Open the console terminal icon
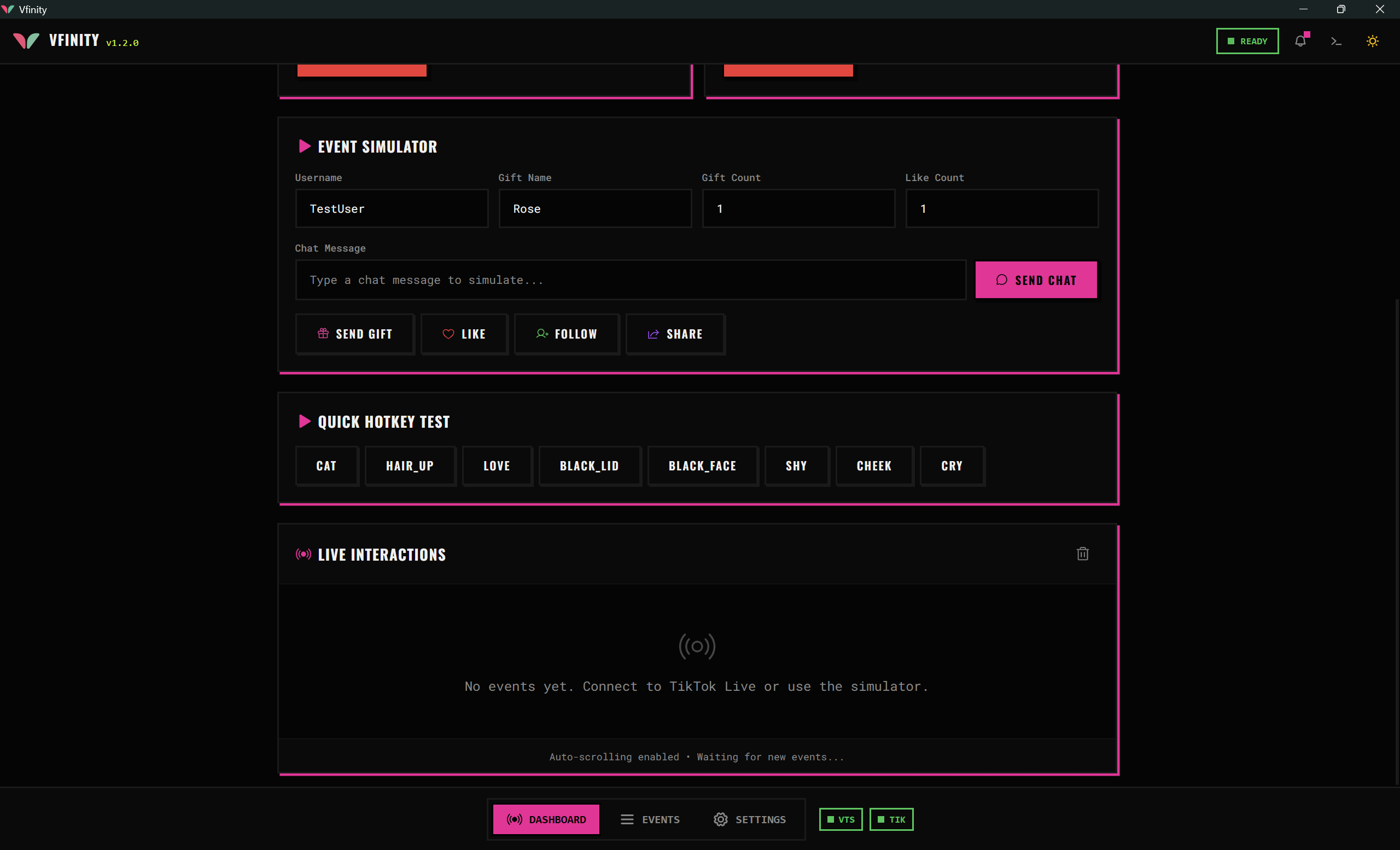Viewport: 1400px width, 850px height. pyautogui.click(x=1337, y=41)
